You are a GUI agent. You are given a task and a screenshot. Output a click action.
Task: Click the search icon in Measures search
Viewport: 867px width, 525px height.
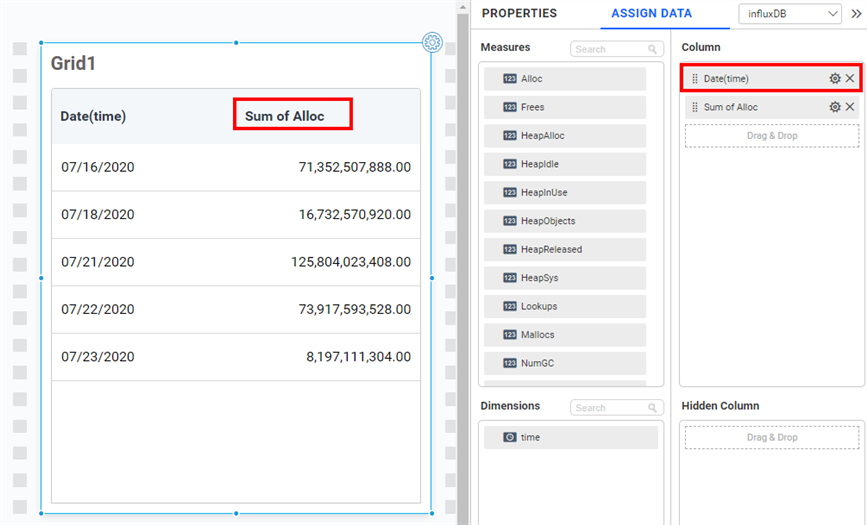[x=652, y=49]
